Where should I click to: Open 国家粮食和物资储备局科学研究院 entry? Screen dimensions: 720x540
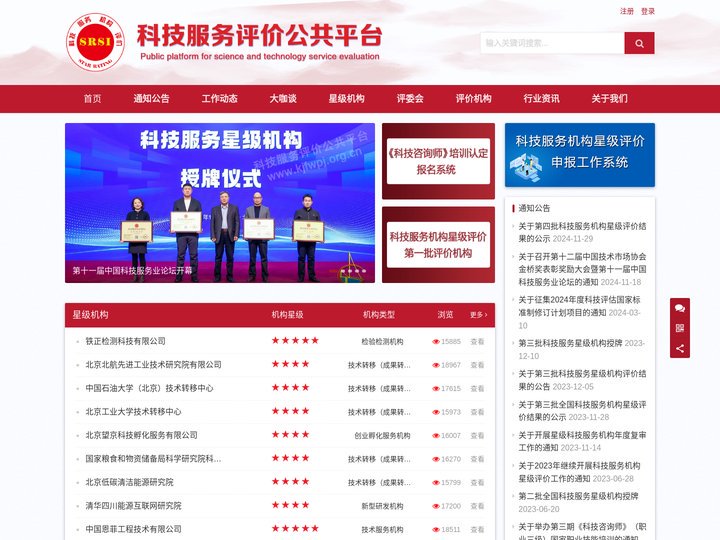pos(153,458)
